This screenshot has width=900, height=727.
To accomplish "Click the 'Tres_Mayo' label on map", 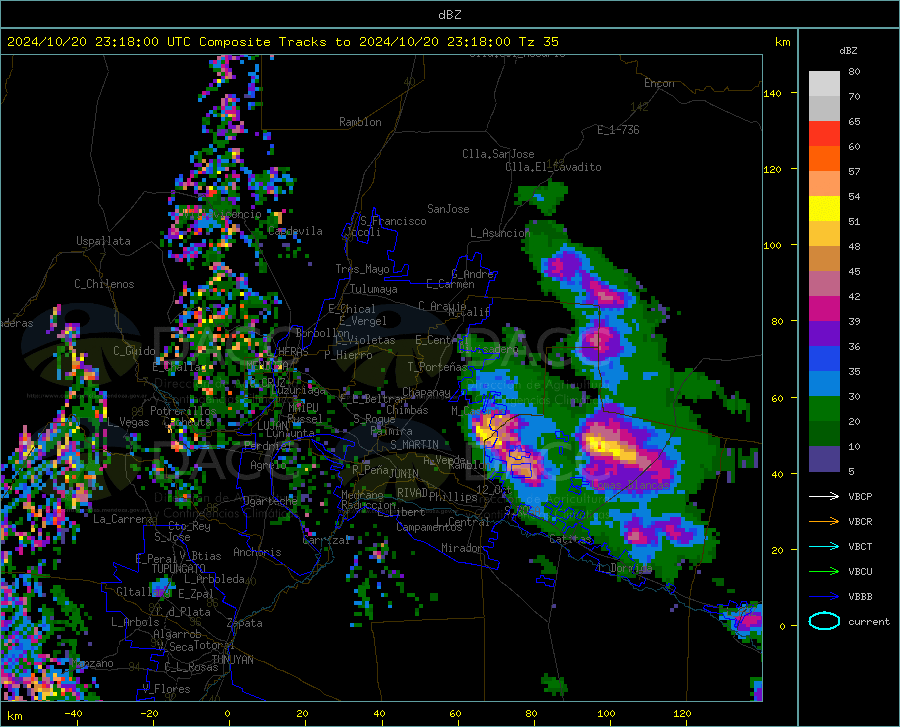I will tap(362, 269).
